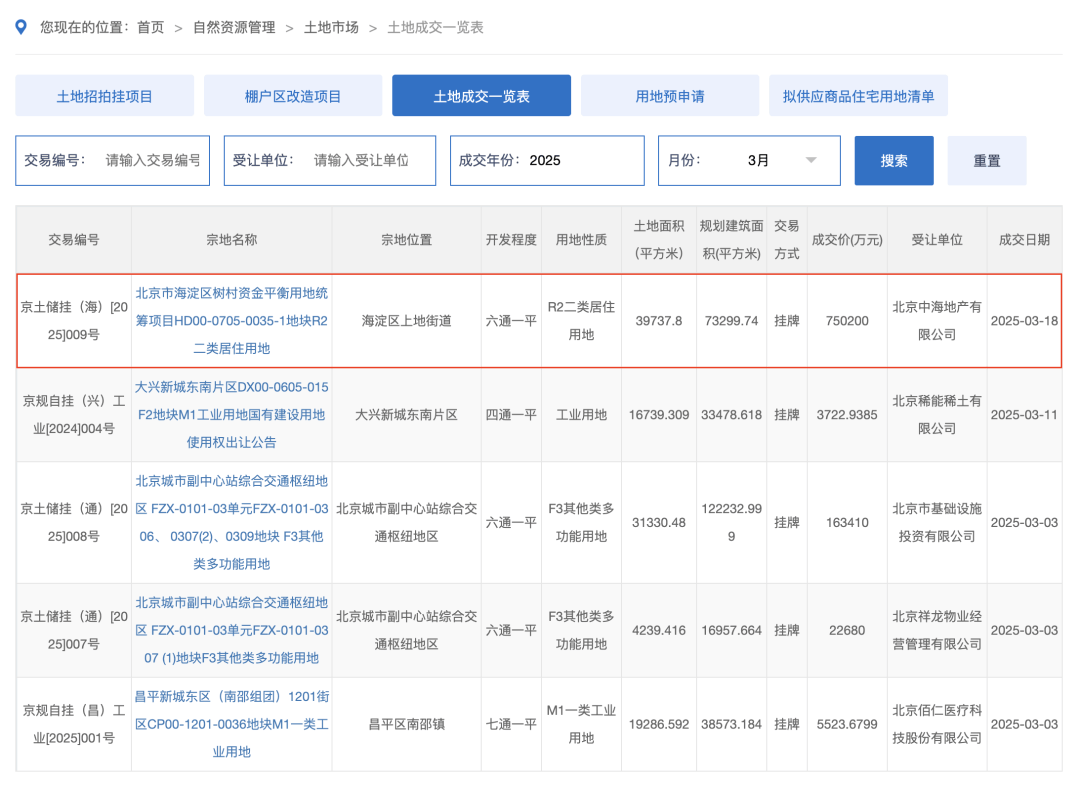Select the active 土地成交一览表 tab
This screenshot has width=1080, height=788.
(x=481, y=96)
